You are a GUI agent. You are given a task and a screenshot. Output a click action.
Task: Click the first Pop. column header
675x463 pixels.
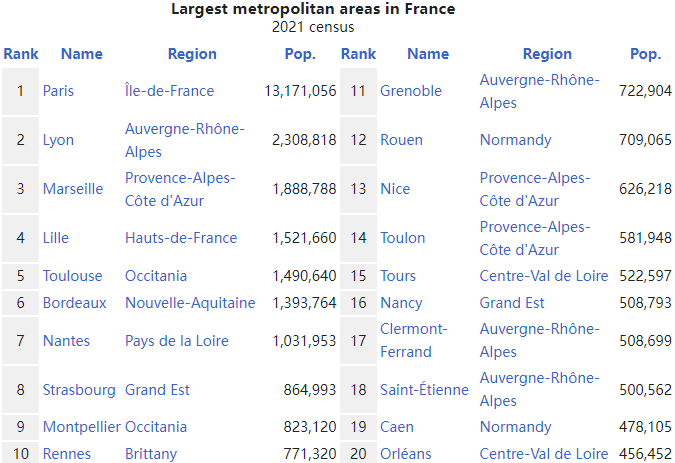(x=300, y=54)
